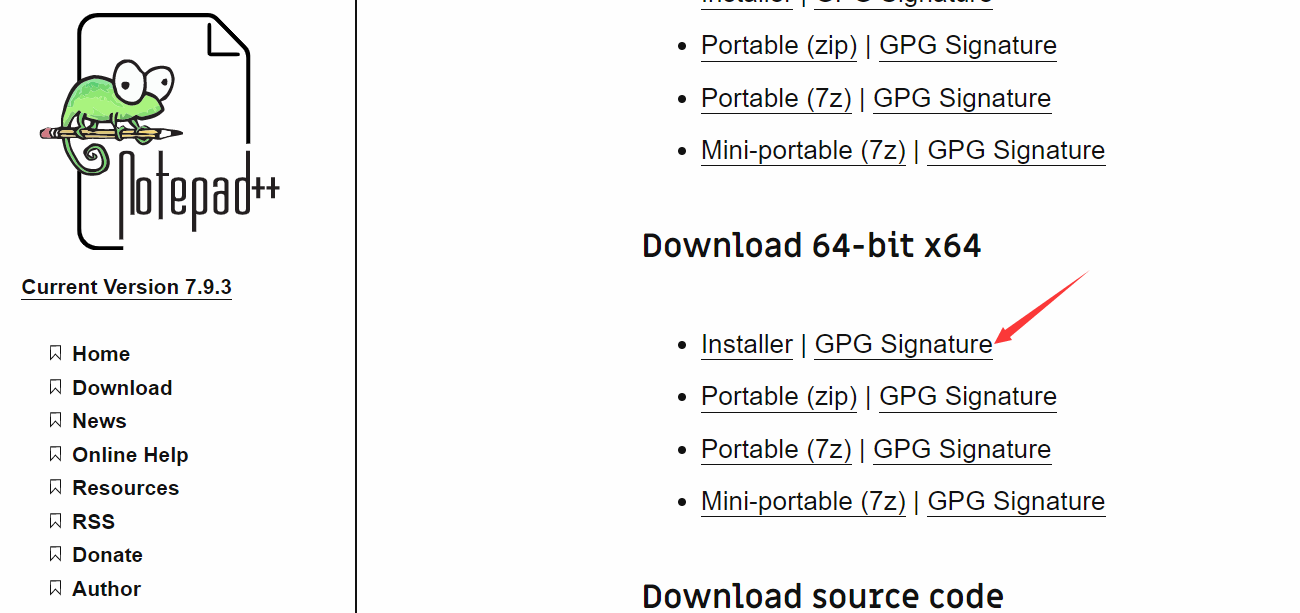This screenshot has height=613, width=1300.
Task: Open the Download menu item
Action: (x=122, y=388)
